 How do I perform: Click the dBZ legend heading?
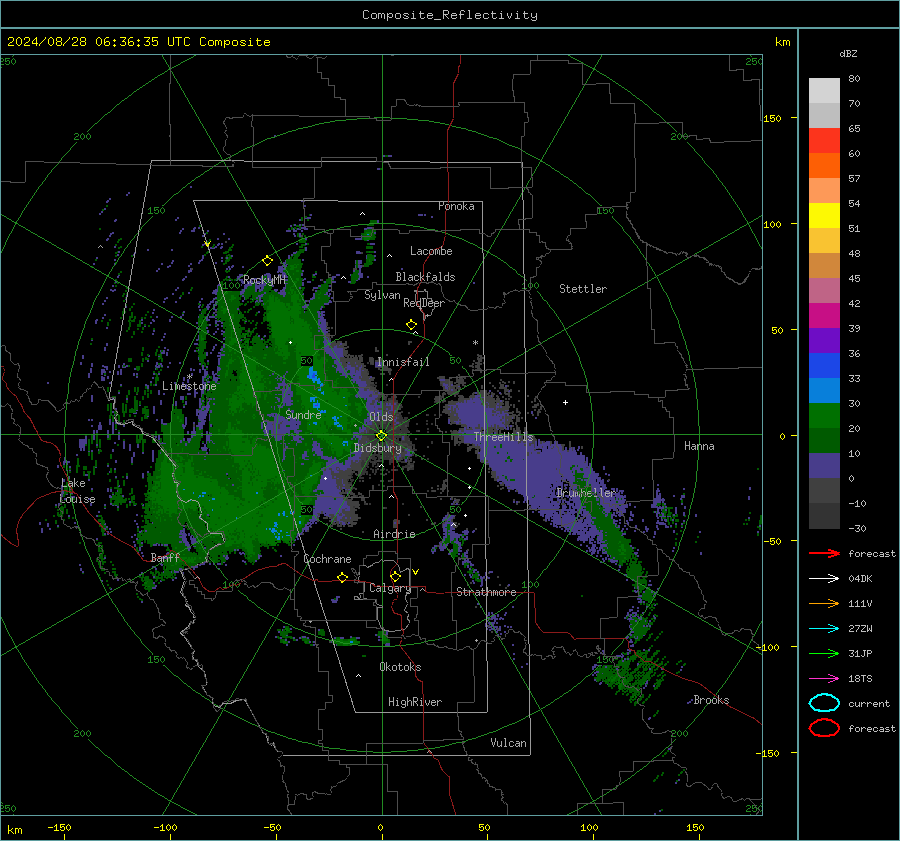pyautogui.click(x=848, y=54)
